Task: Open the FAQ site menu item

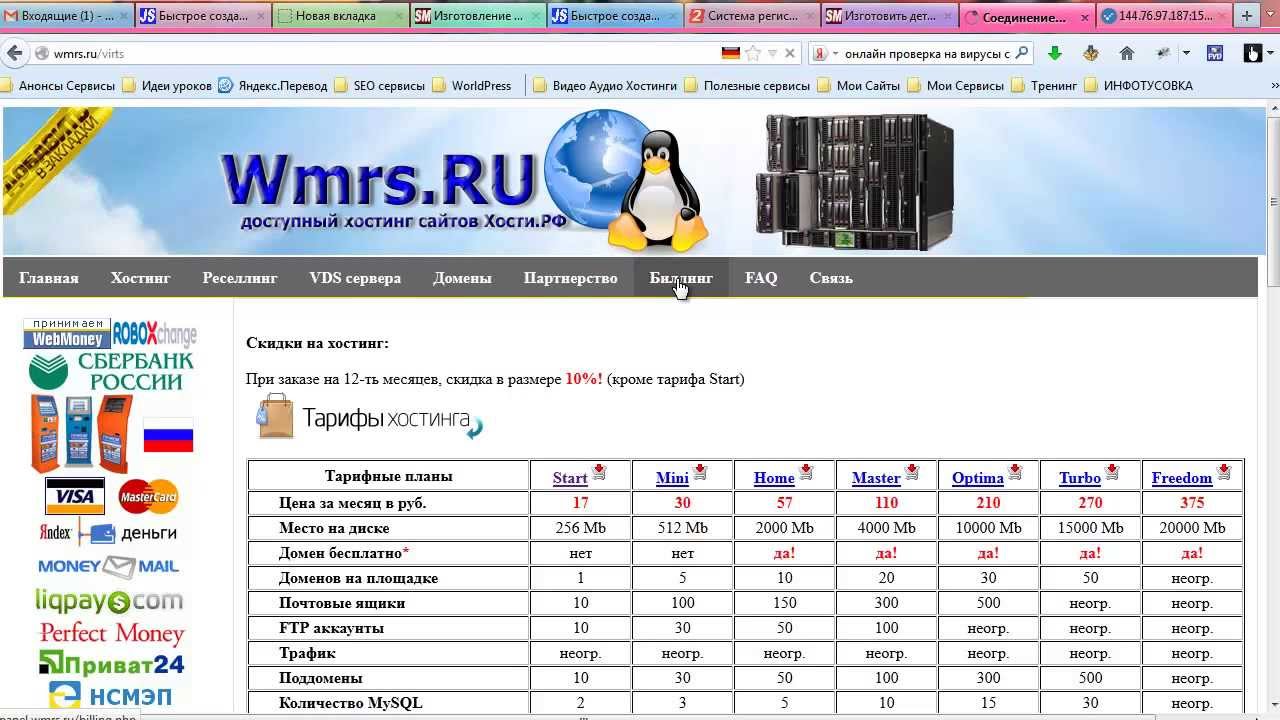Action: click(x=761, y=278)
